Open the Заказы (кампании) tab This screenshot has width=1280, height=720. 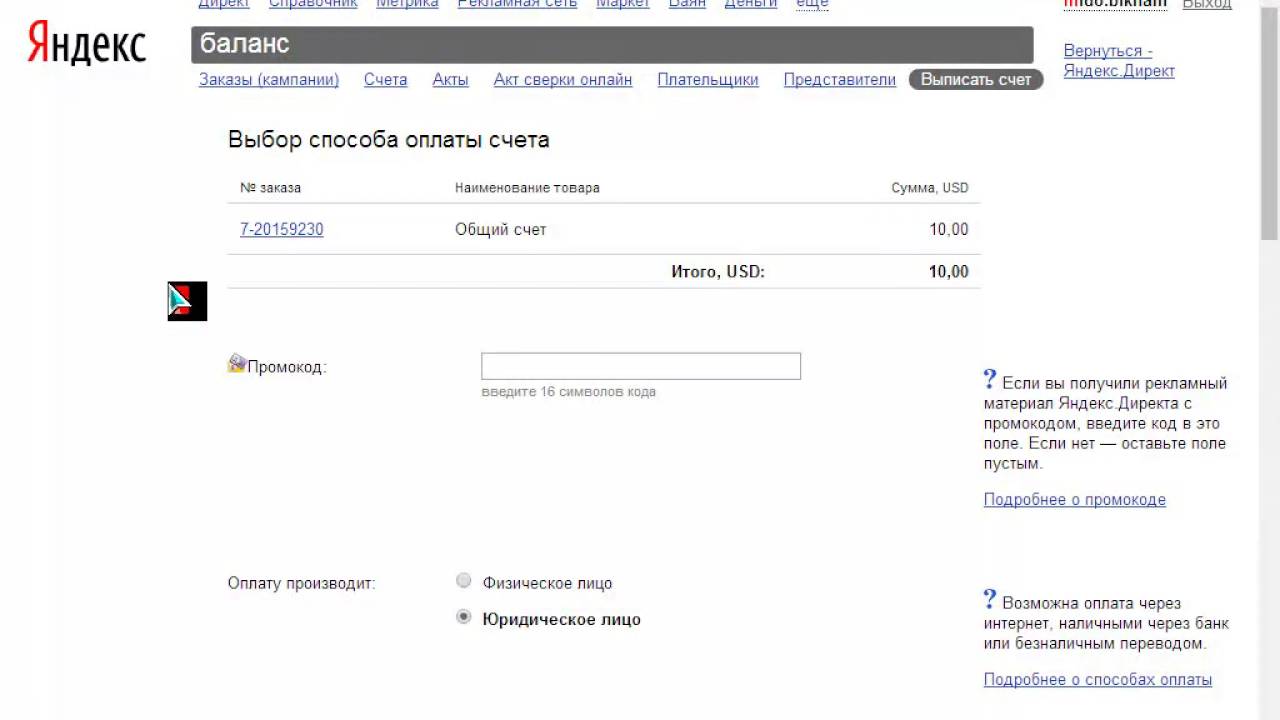coord(269,80)
